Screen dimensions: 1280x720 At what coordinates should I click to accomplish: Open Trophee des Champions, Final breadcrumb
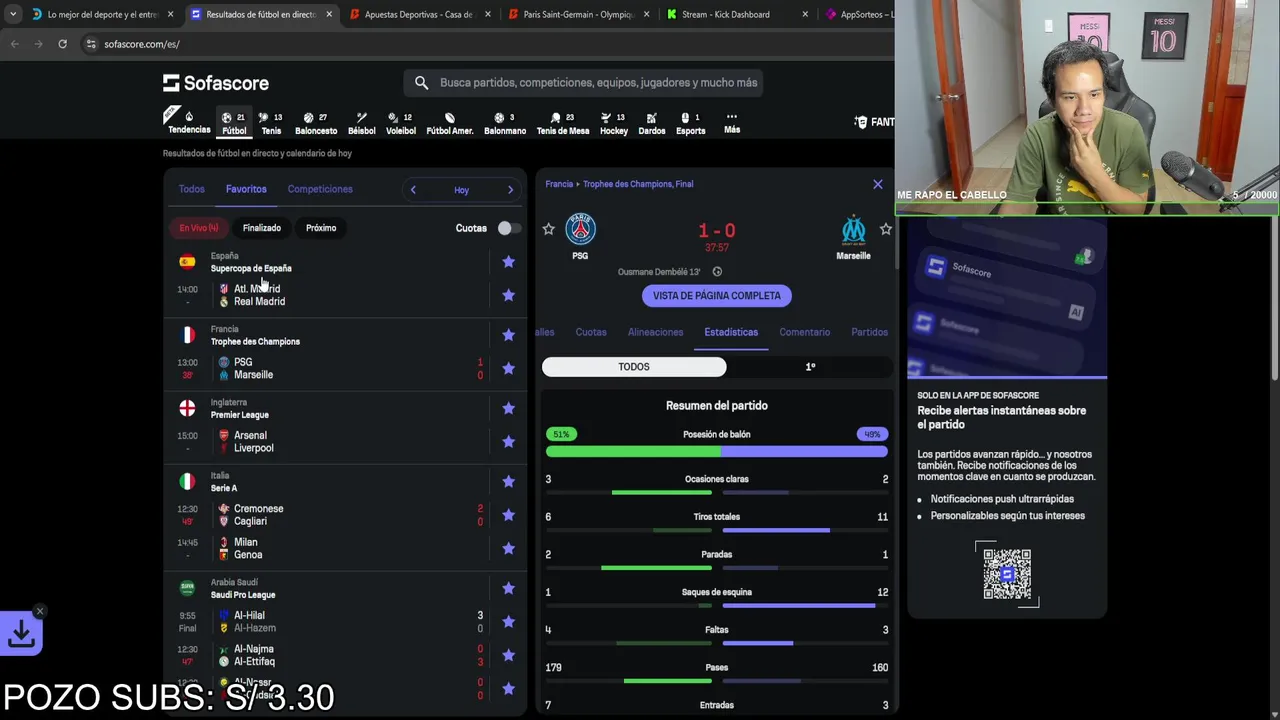(638, 184)
